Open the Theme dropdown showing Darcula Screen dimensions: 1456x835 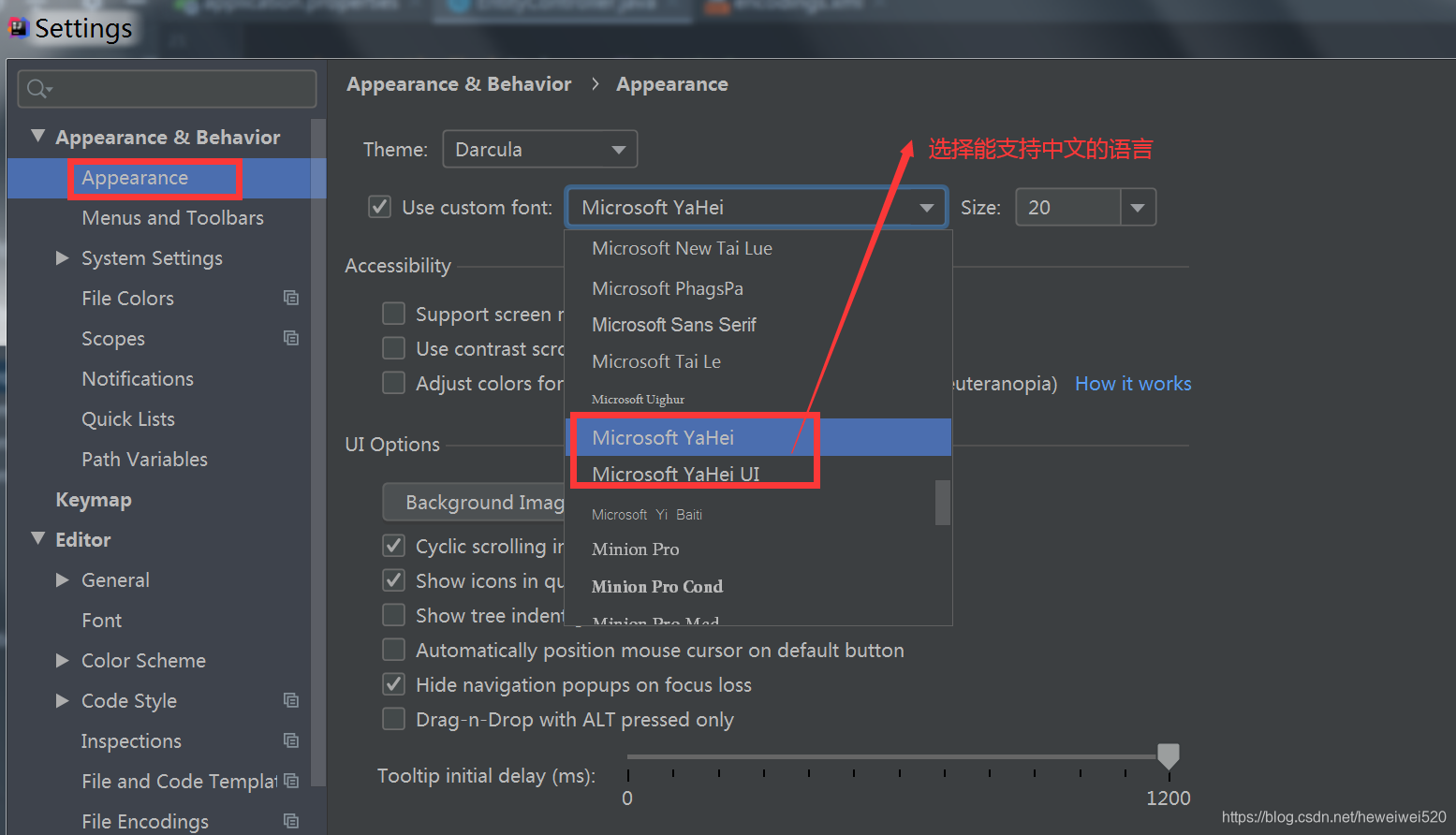(x=540, y=149)
